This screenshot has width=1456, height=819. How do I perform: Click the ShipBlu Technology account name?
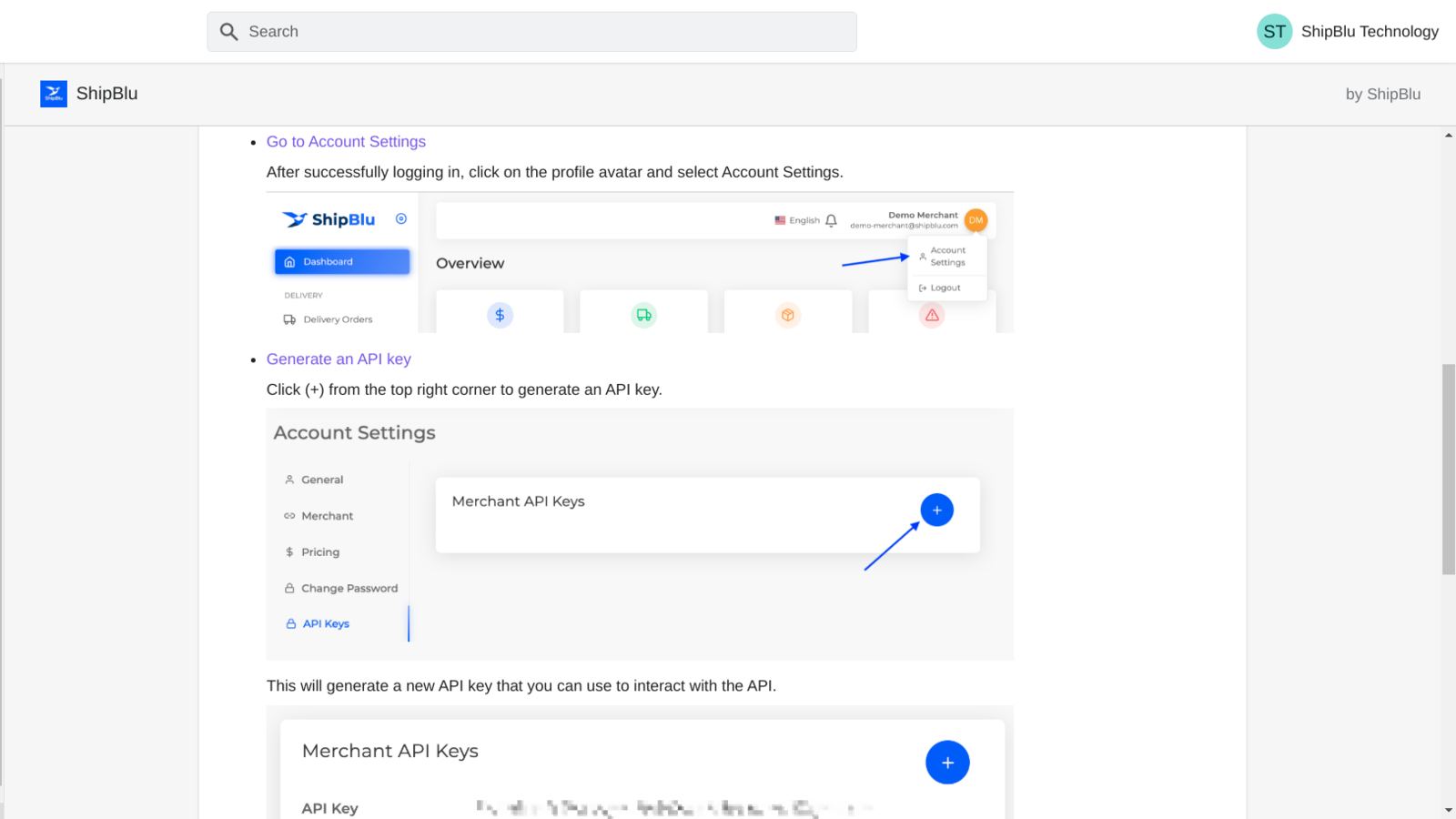[x=1370, y=32]
